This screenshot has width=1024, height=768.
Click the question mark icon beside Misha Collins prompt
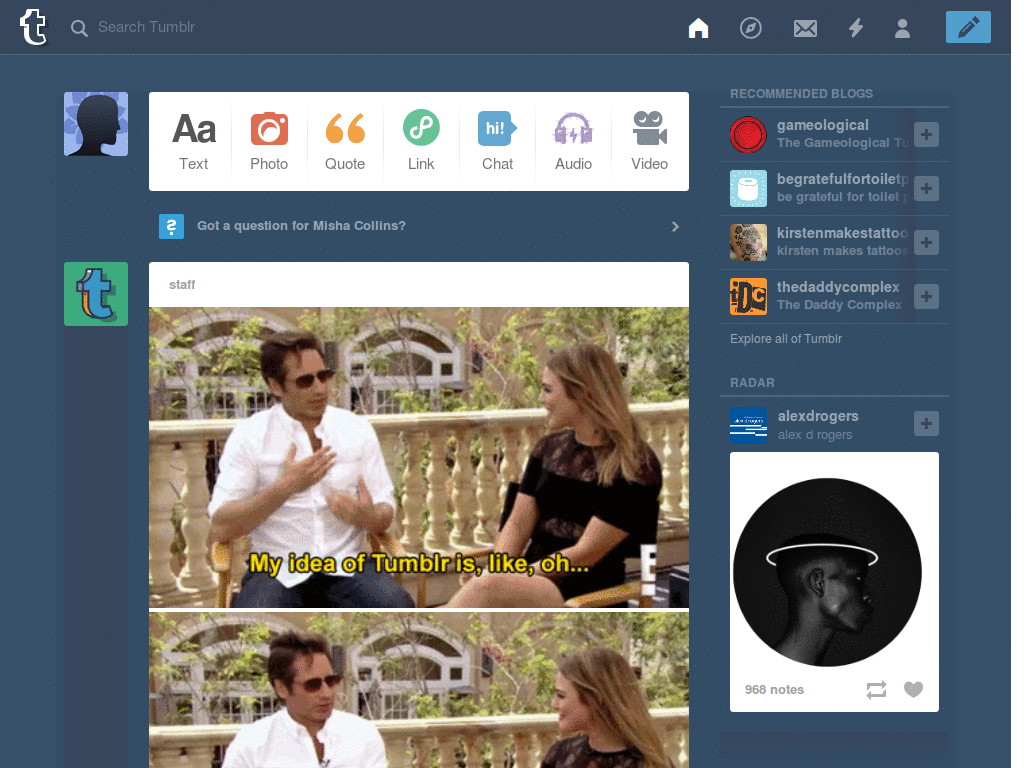tap(171, 227)
